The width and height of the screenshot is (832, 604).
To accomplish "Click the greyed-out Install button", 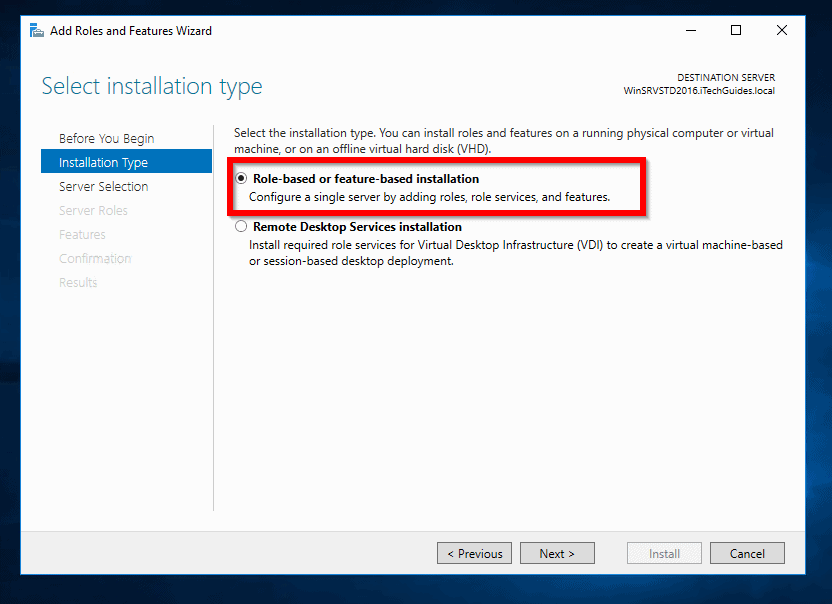I will [664, 553].
